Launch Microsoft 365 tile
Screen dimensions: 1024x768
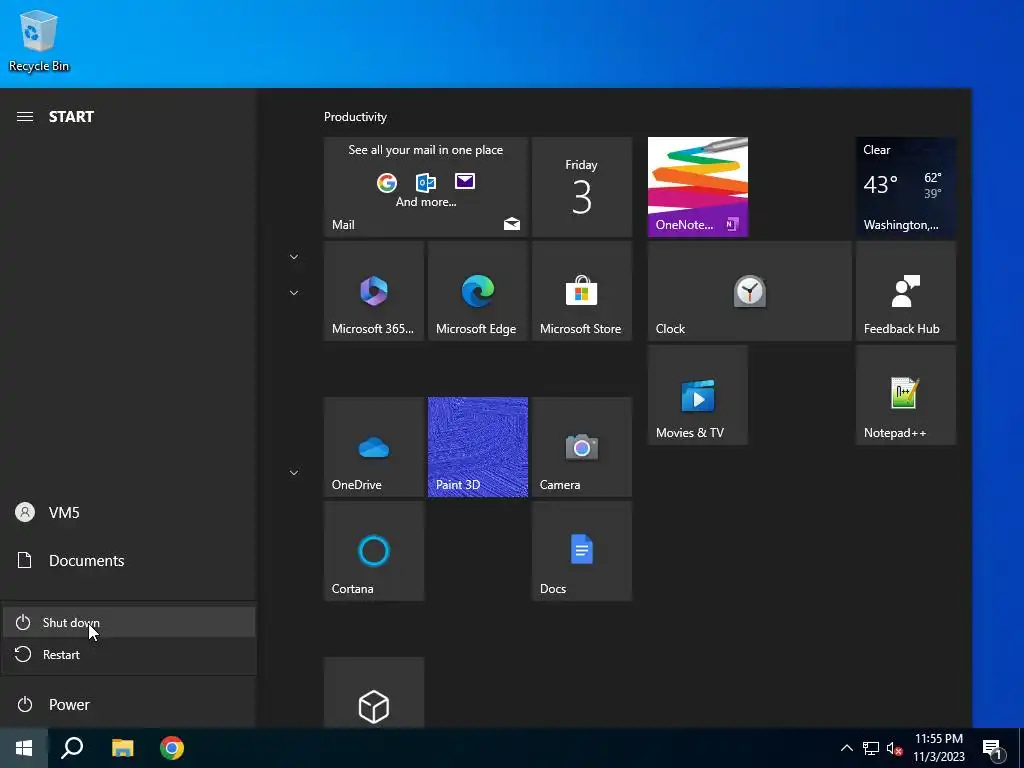[374, 291]
